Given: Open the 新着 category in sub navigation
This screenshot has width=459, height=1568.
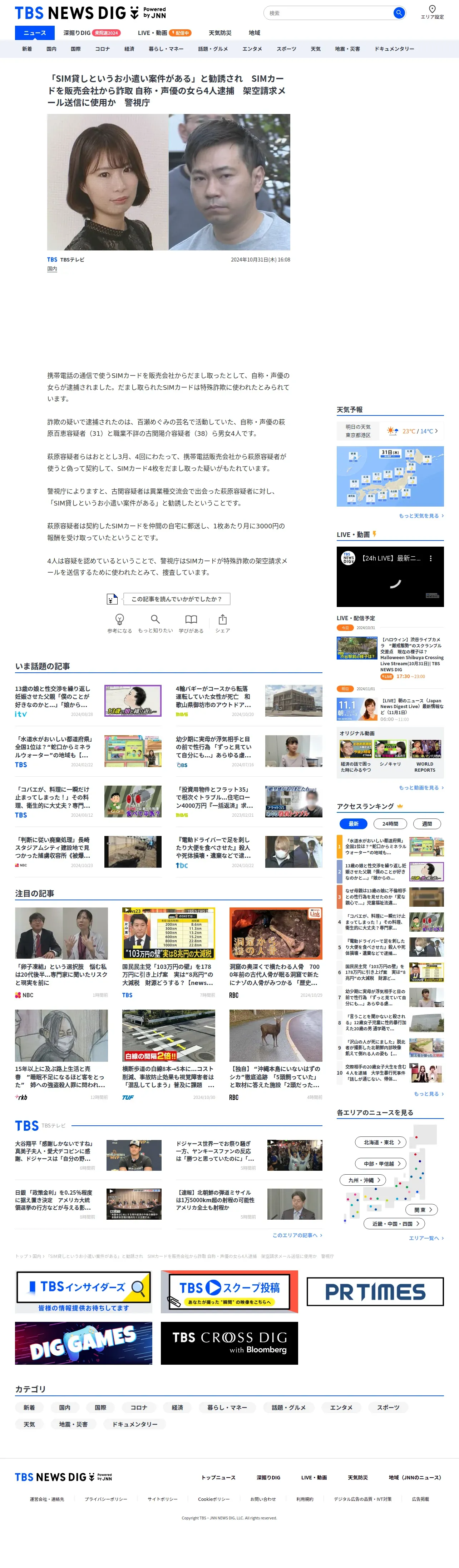Looking at the screenshot, I should (27, 49).
